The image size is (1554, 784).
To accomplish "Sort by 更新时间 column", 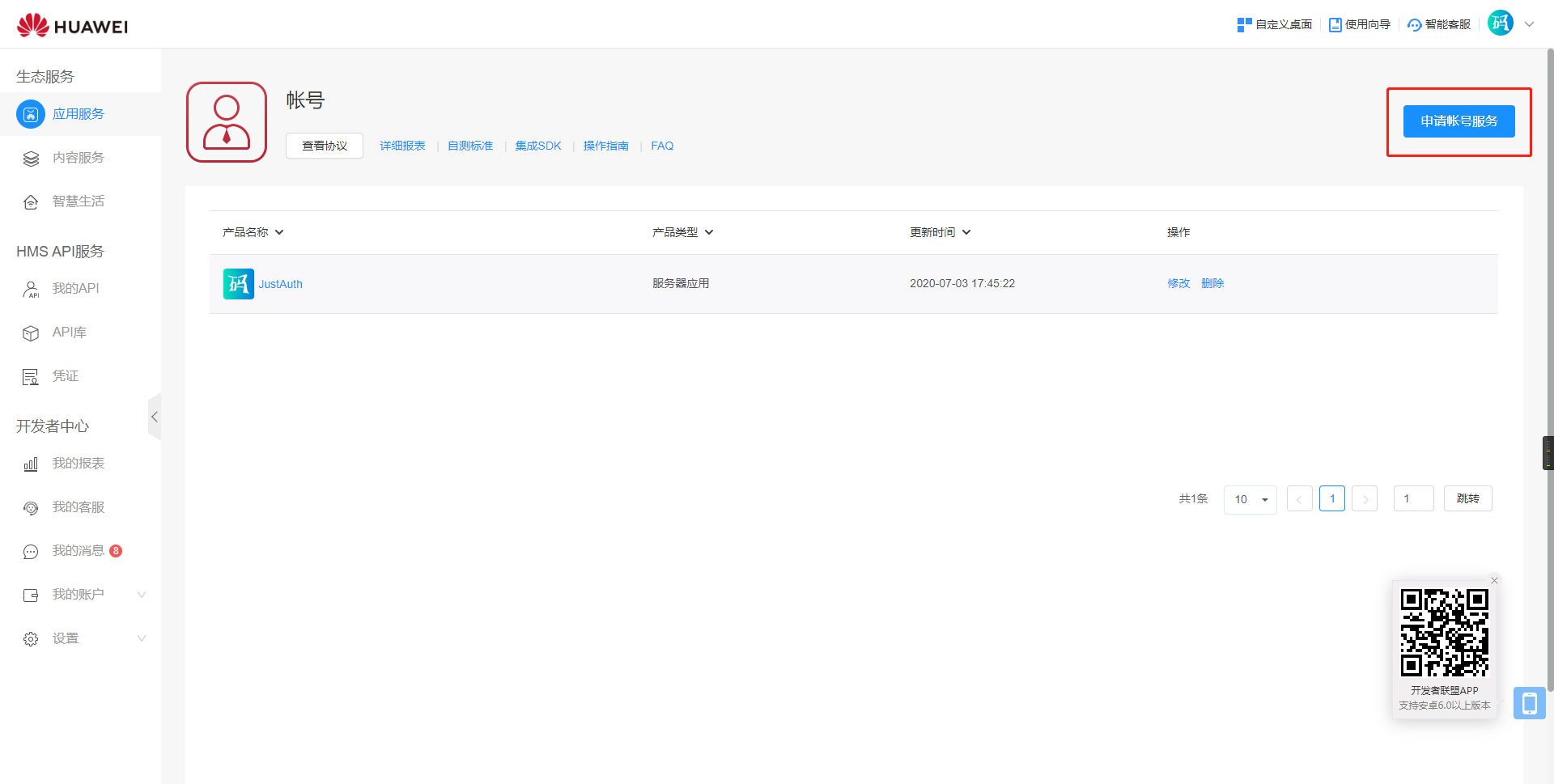I will coord(940,232).
